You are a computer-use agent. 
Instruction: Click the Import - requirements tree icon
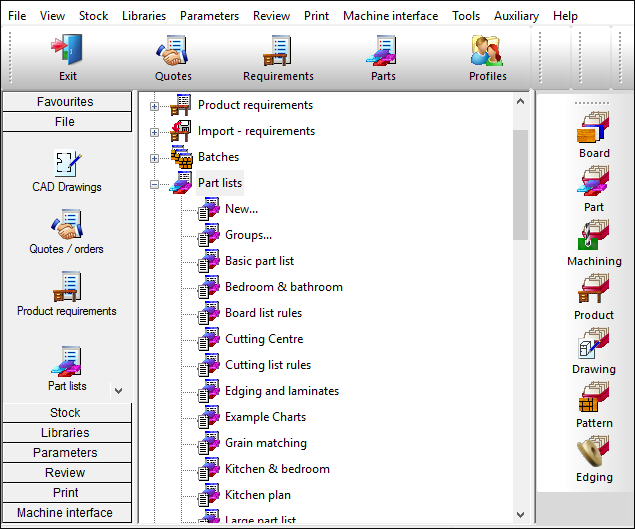181,131
